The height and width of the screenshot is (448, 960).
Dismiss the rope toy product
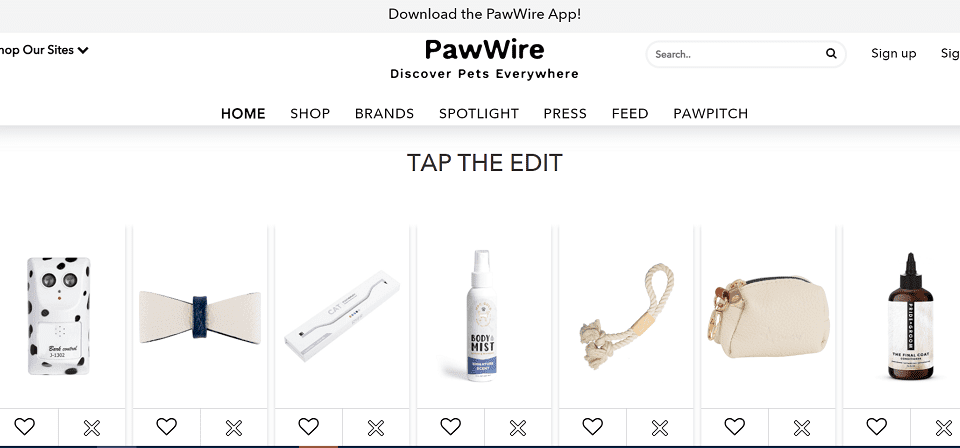click(x=660, y=428)
